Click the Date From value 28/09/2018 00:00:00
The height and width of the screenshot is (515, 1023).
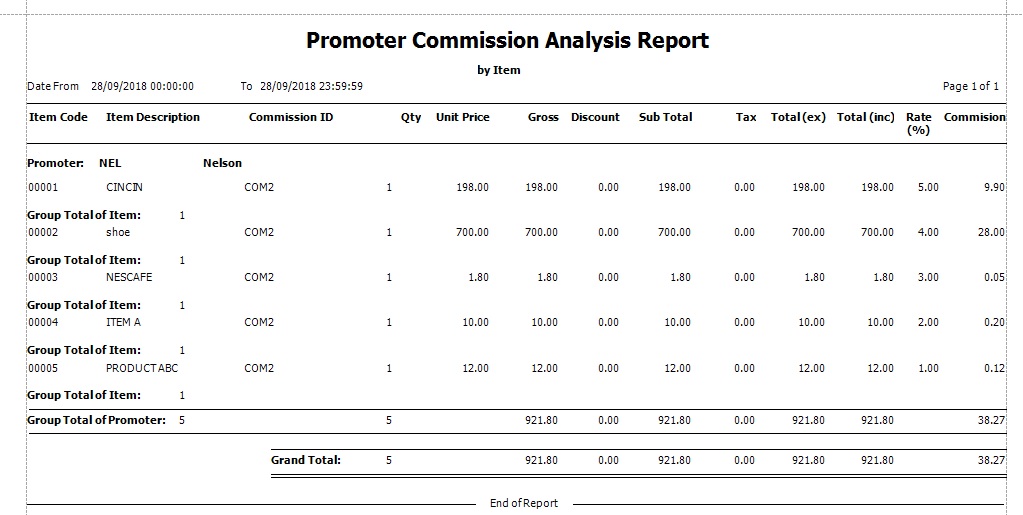[142, 86]
